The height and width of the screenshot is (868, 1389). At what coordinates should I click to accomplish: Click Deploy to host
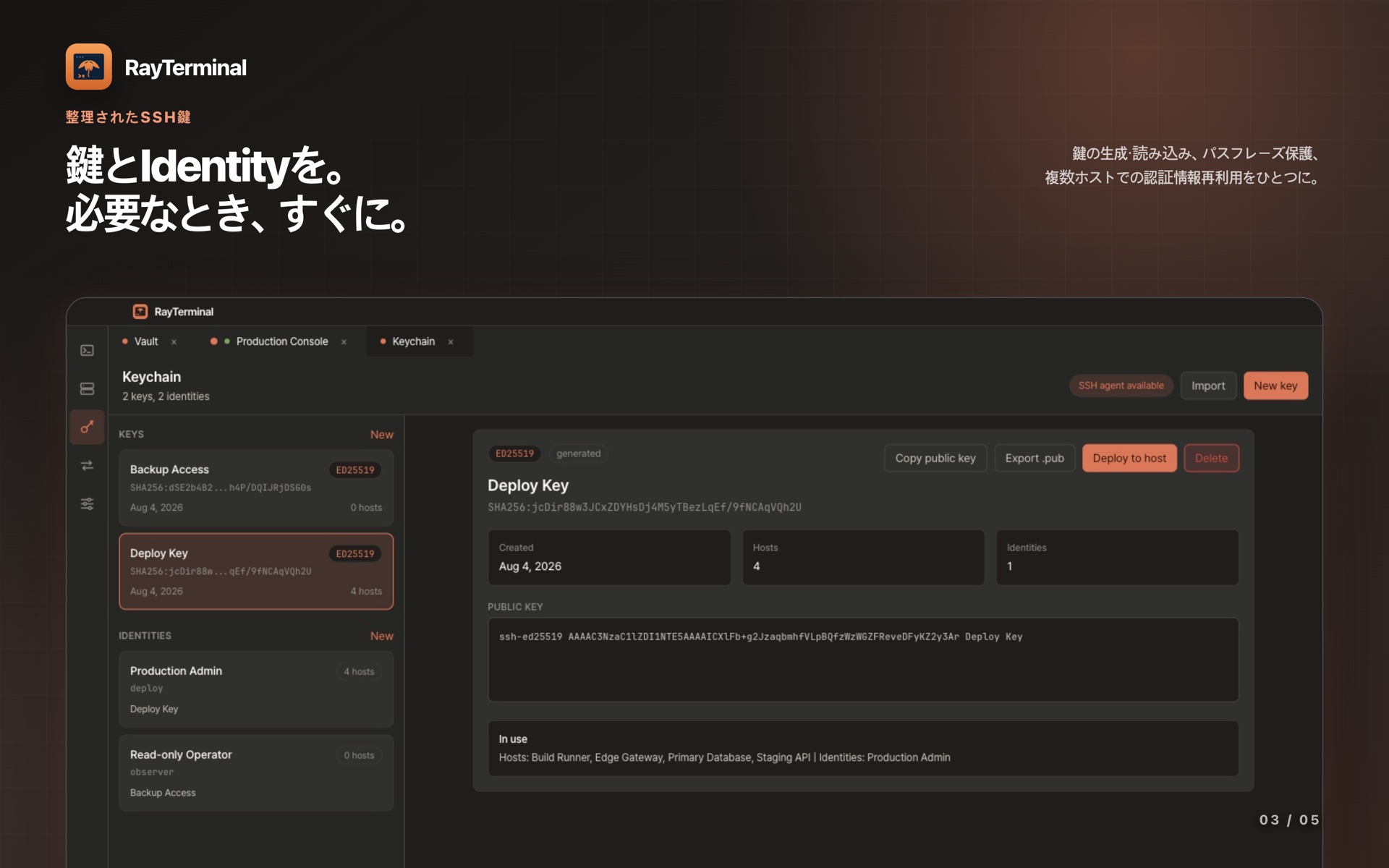pos(1129,458)
